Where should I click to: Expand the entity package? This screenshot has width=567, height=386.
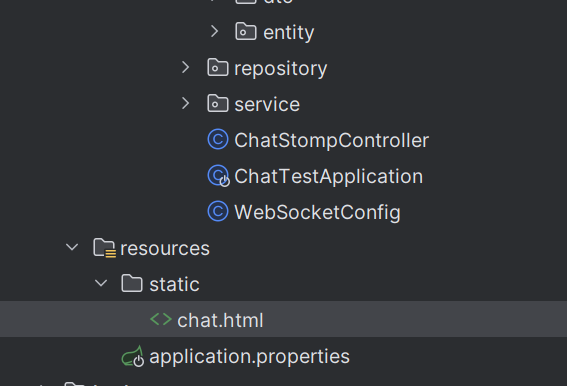pyautogui.click(x=214, y=31)
